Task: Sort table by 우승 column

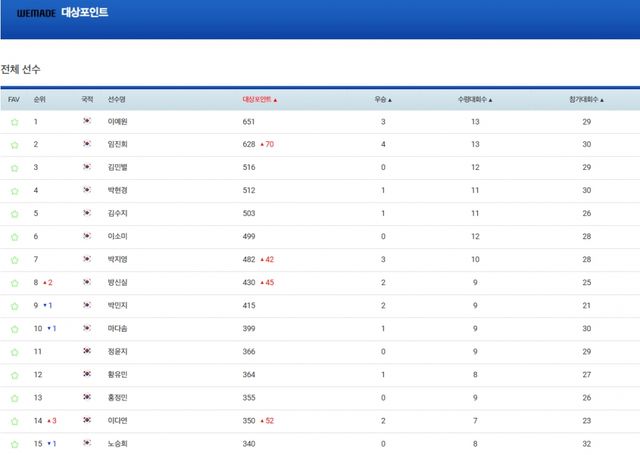Action: [x=383, y=100]
